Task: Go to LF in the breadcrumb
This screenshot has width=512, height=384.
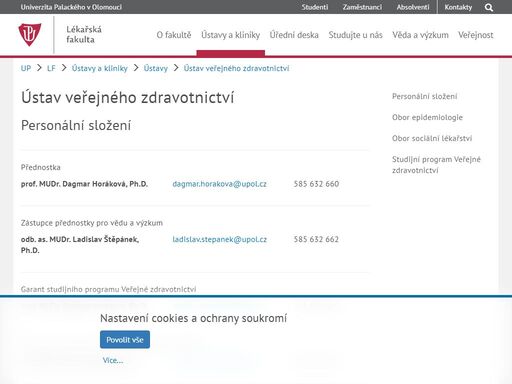Action: tap(51, 68)
